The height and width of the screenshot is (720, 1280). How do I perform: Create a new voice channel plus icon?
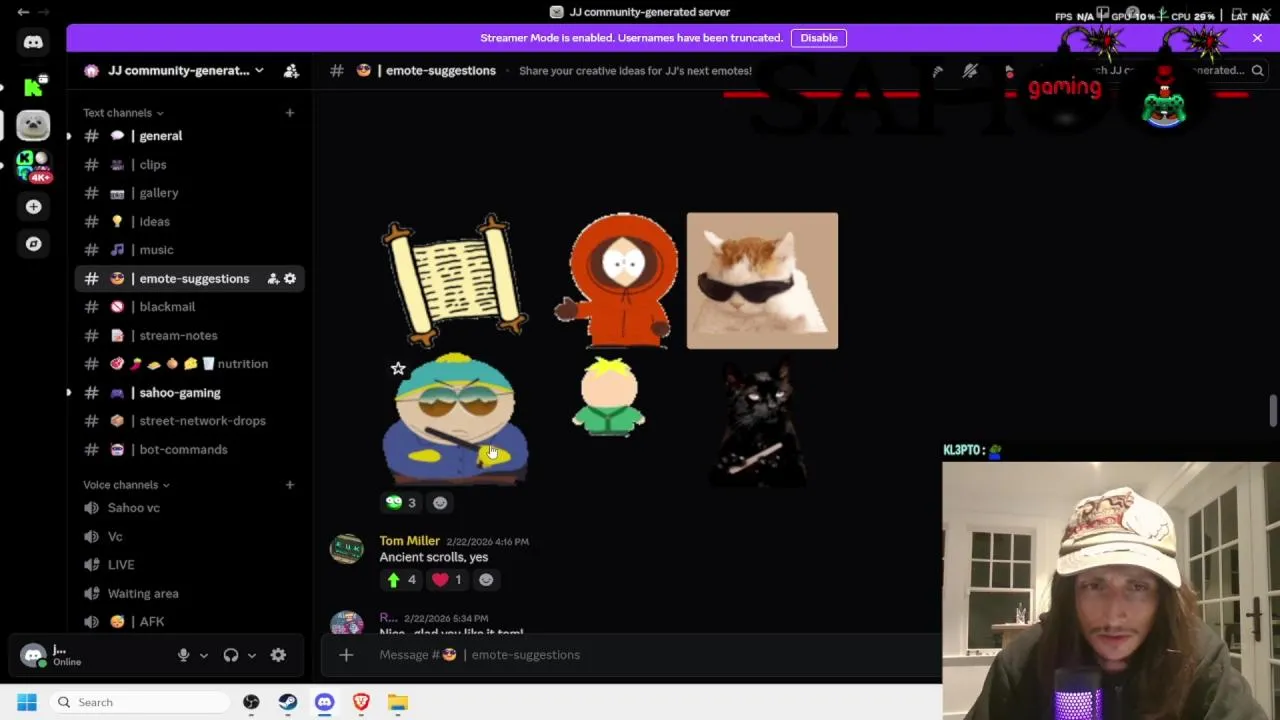[x=290, y=485]
